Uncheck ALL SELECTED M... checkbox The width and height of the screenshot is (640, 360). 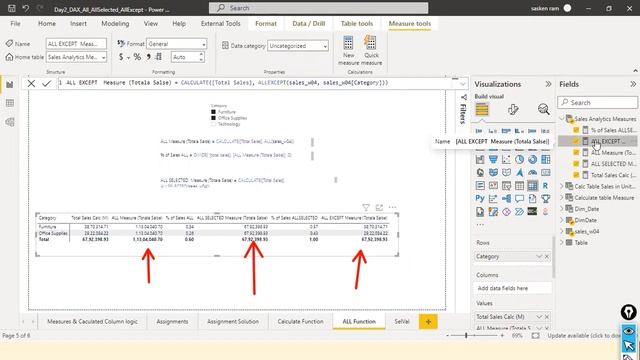pos(576,164)
